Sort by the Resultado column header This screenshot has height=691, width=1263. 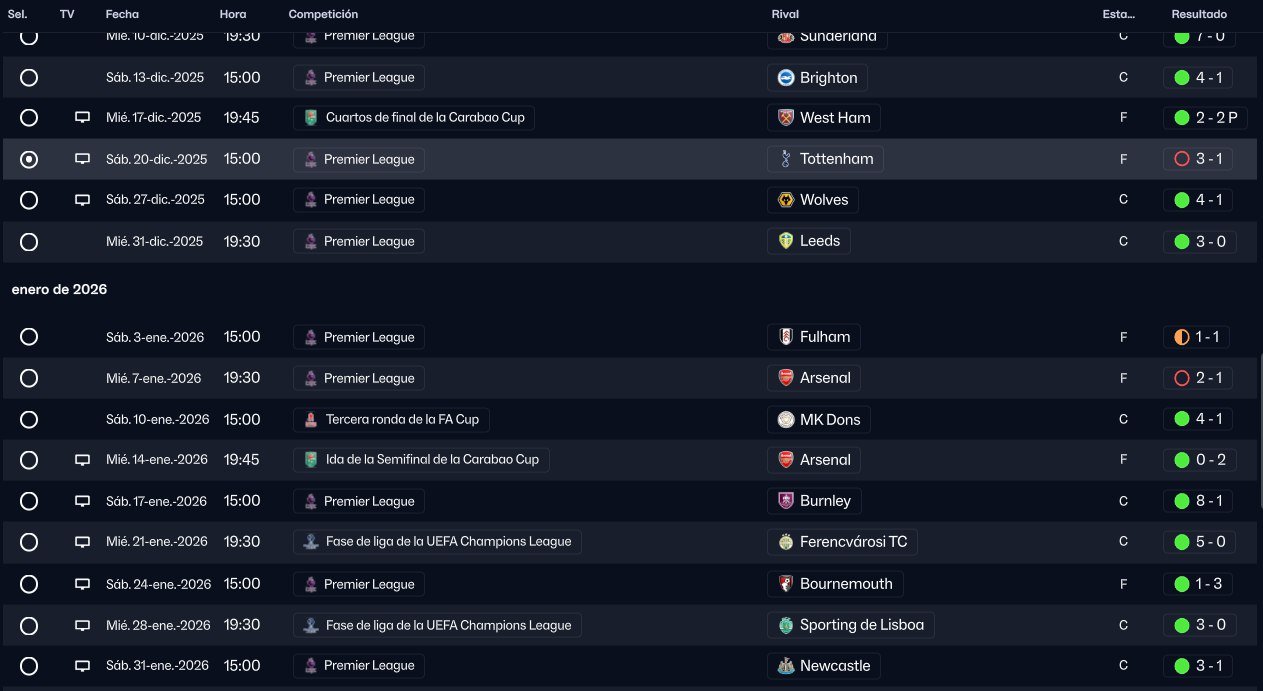click(1199, 15)
